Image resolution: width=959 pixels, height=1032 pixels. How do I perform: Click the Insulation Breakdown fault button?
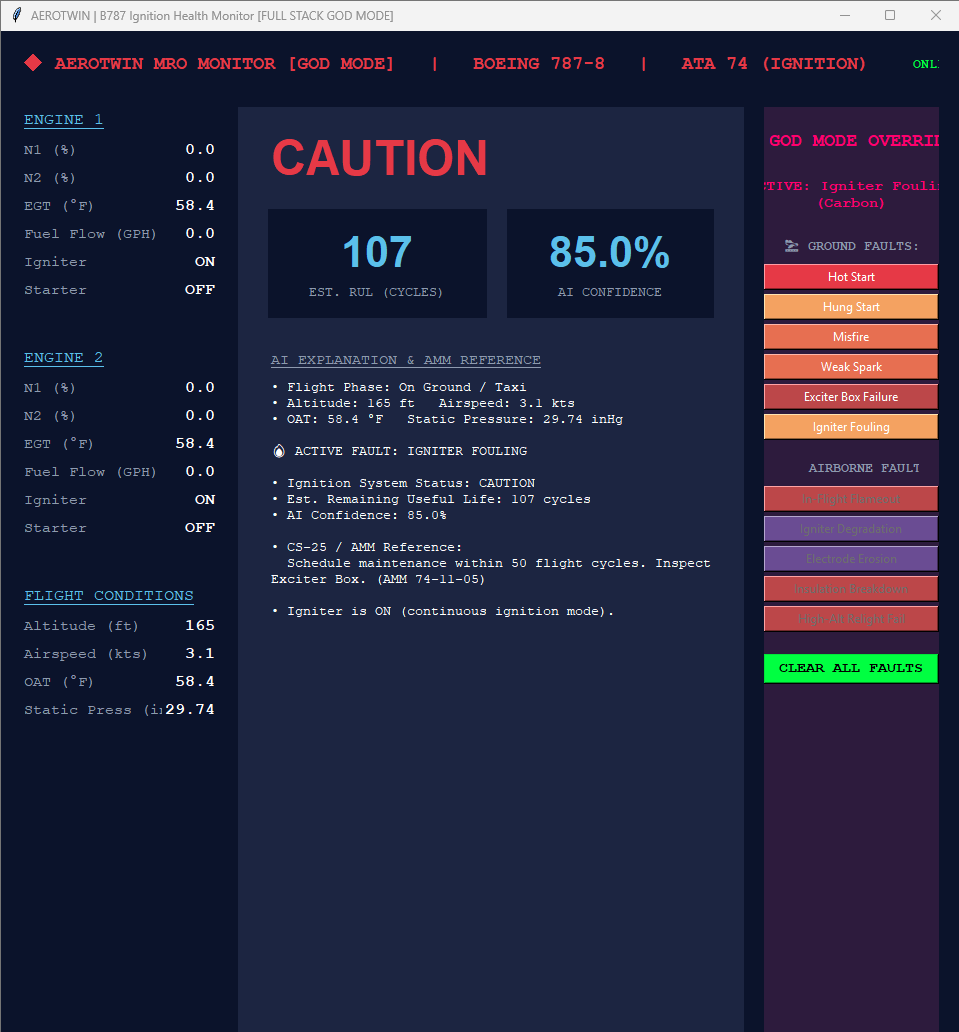point(850,589)
